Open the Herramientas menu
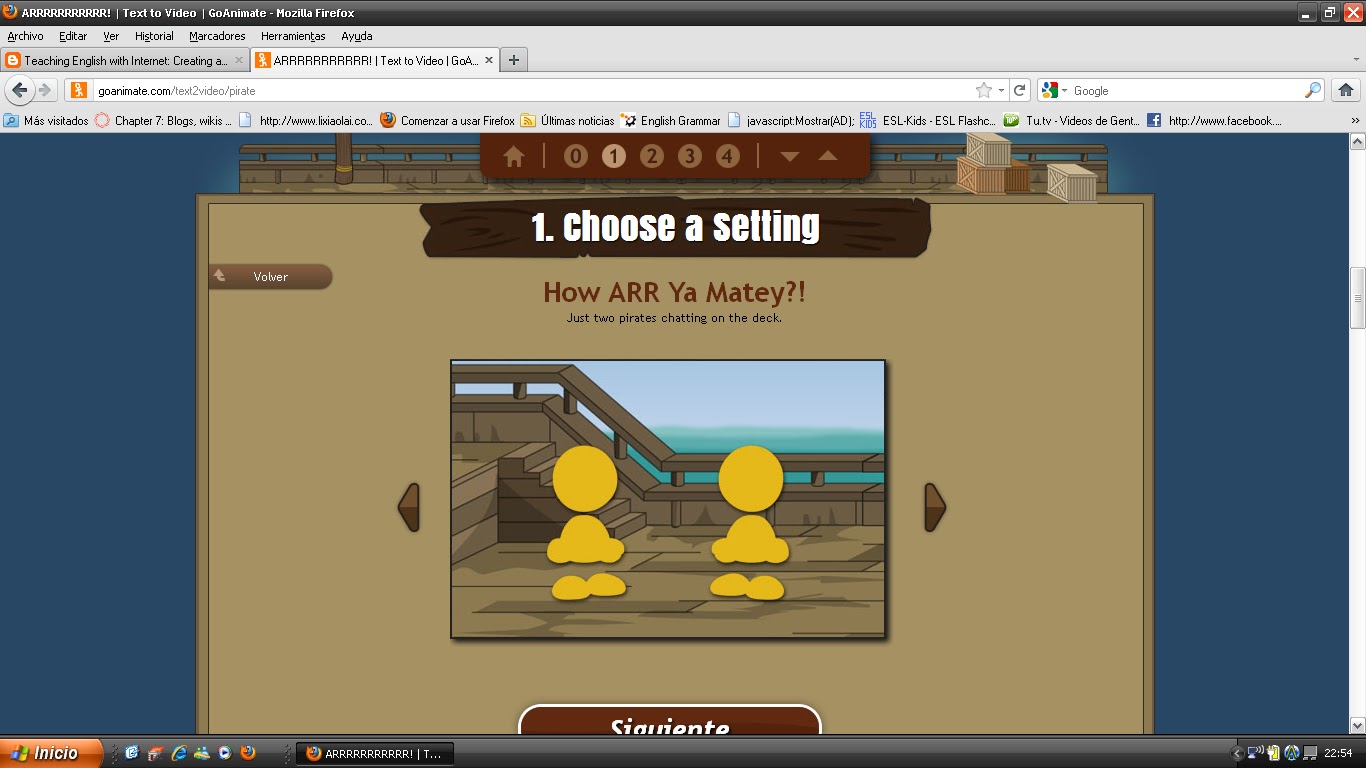 click(293, 36)
